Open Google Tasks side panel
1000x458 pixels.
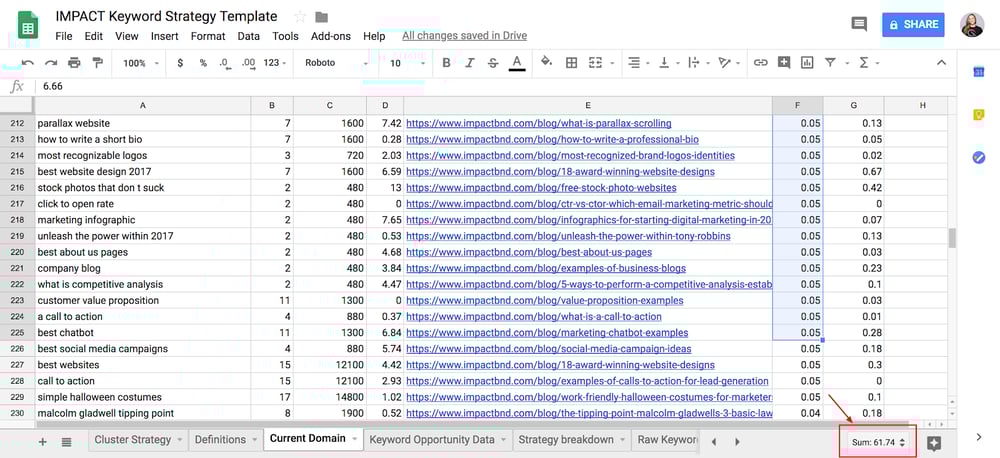click(979, 157)
